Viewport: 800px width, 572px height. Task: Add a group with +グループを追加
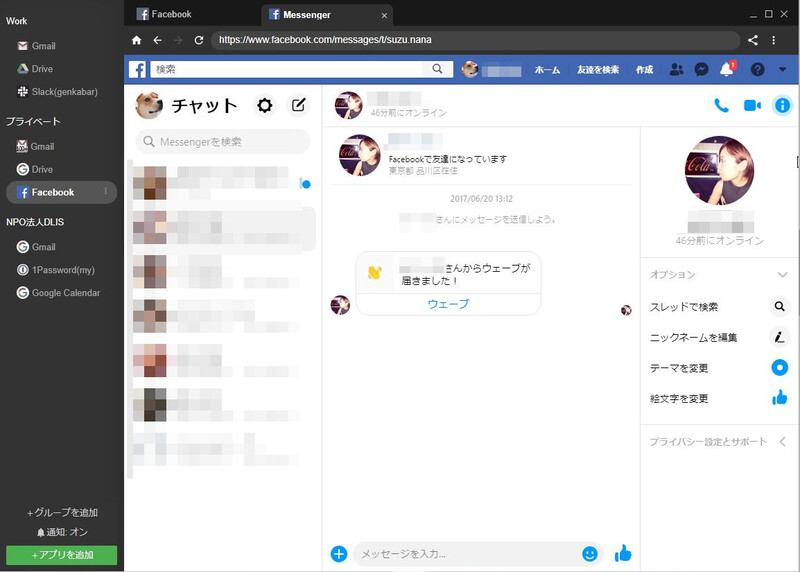point(62,512)
